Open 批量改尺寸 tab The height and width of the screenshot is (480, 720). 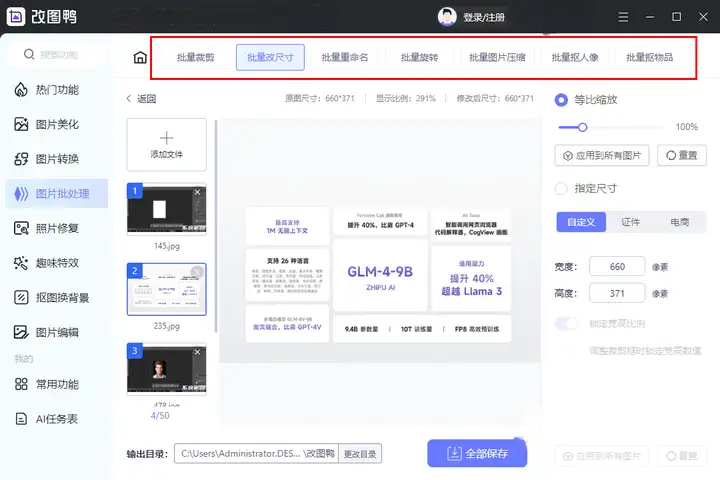[270, 57]
